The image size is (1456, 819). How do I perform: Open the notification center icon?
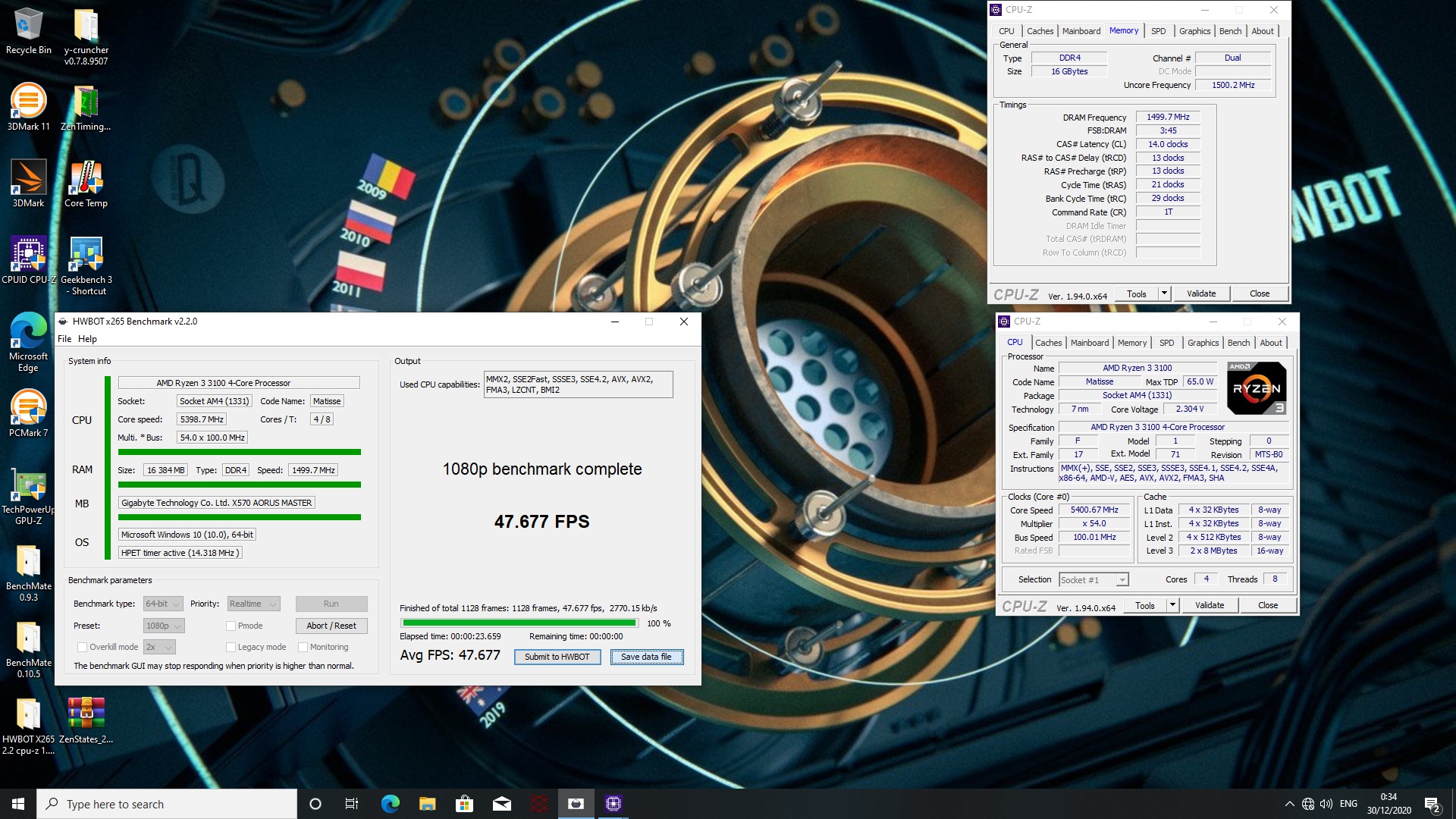point(1432,804)
